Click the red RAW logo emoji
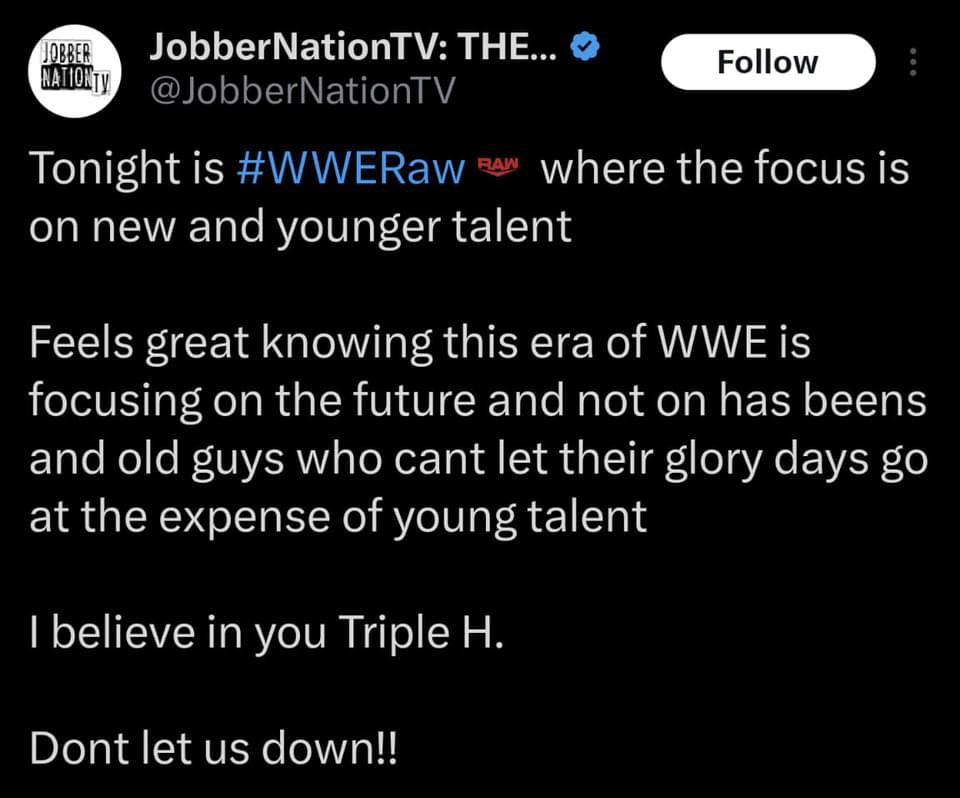The height and width of the screenshot is (798, 960). coord(498,166)
